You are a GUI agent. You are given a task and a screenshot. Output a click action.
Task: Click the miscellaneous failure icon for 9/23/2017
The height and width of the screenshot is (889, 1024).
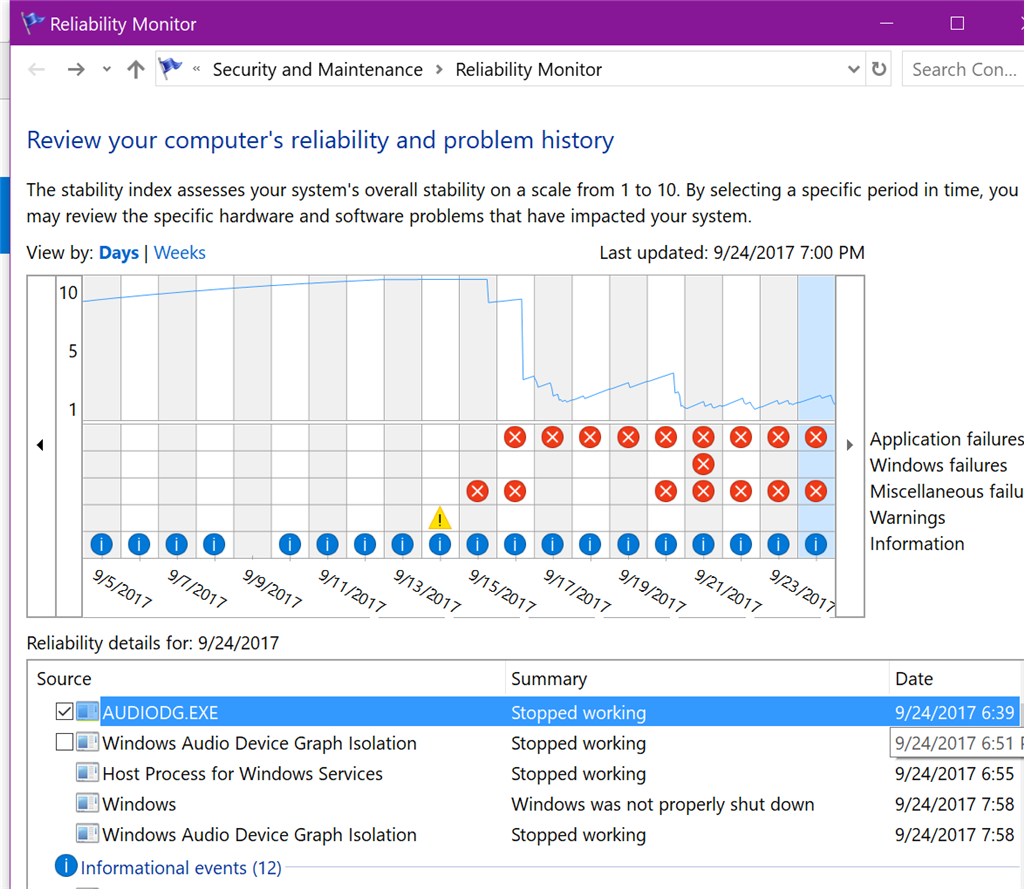tap(778, 491)
